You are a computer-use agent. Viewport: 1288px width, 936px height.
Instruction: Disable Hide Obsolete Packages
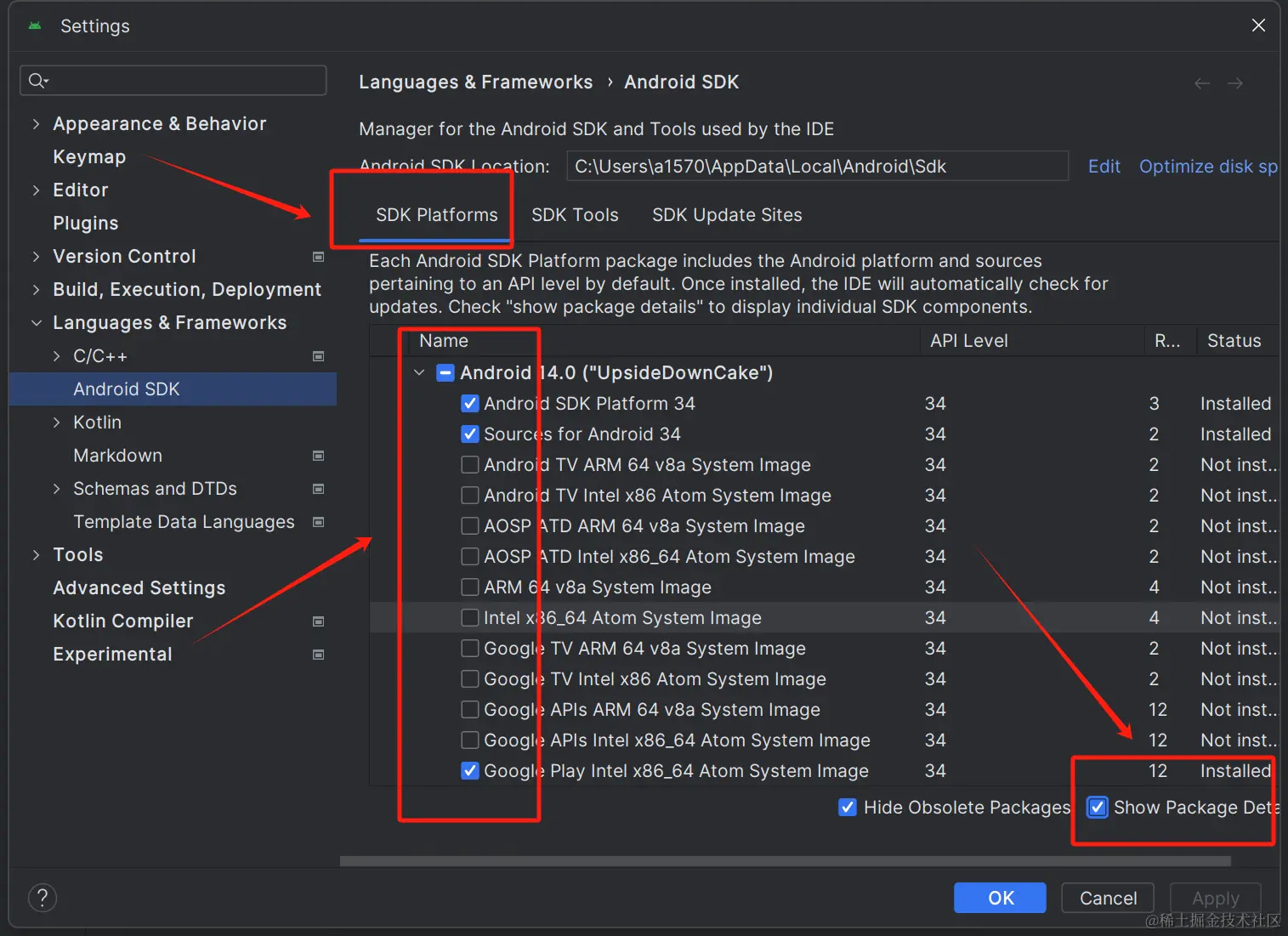[x=848, y=807]
